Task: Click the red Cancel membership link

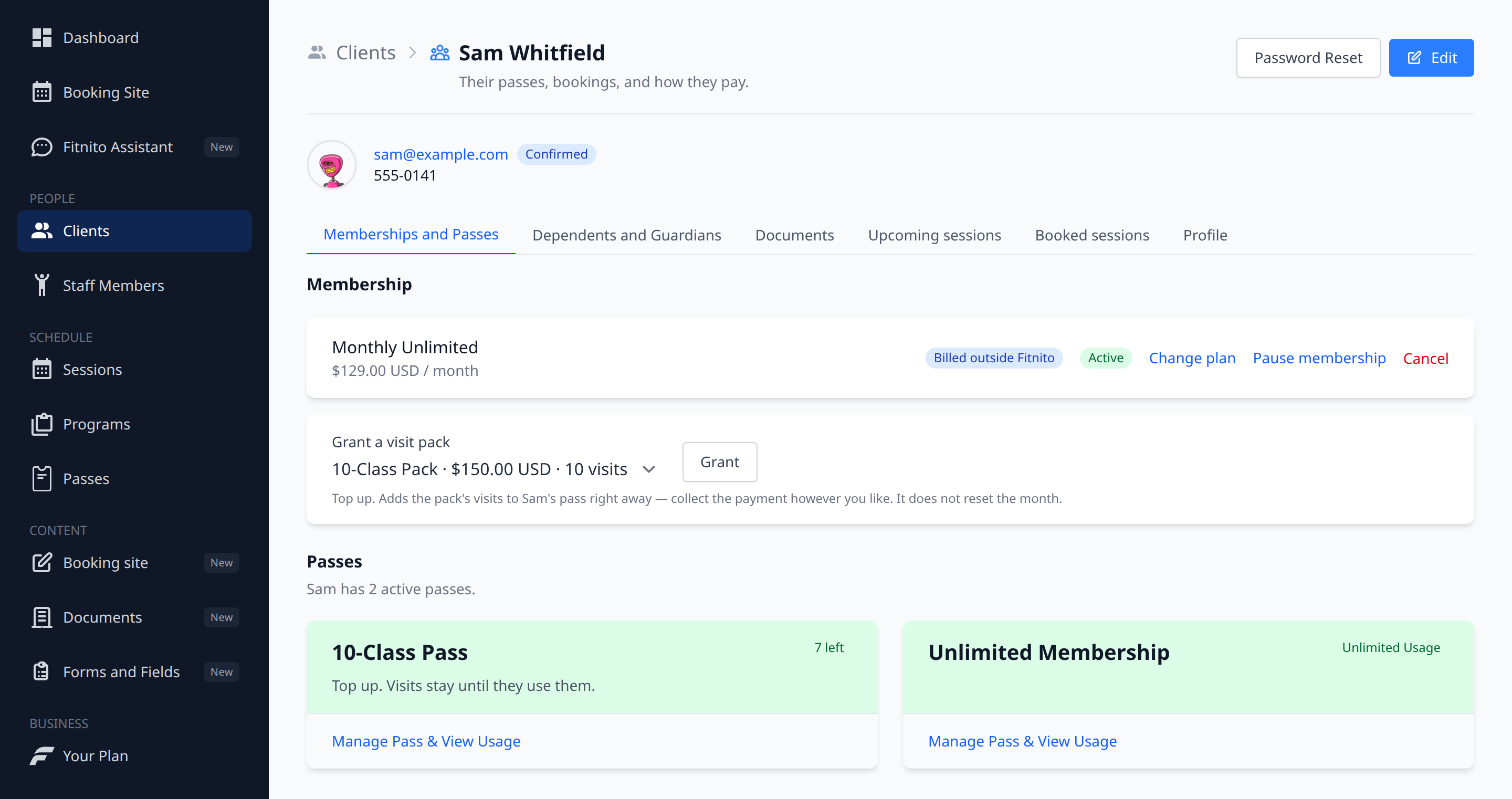Action: pos(1426,359)
